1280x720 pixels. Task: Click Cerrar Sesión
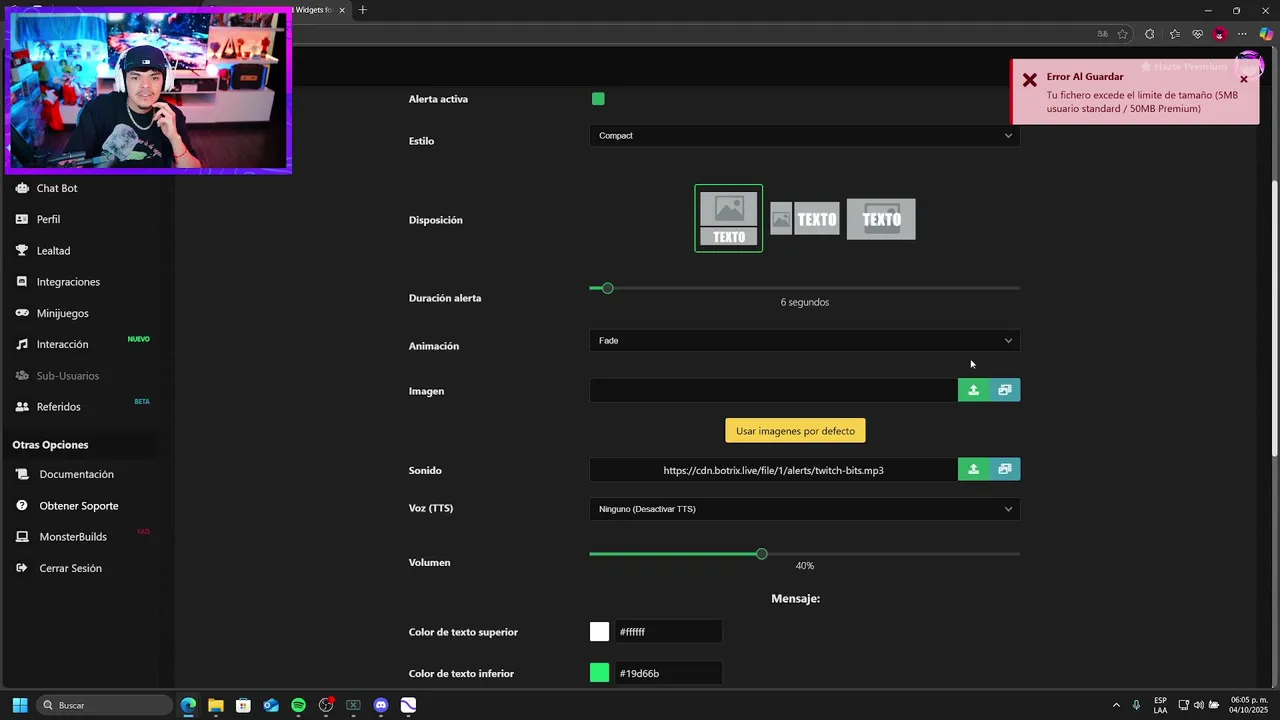(70, 568)
